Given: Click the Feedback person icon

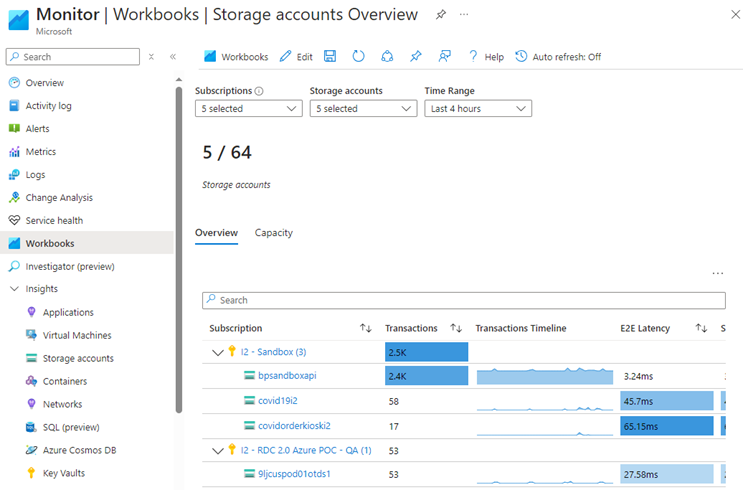Looking at the screenshot, I should pos(444,56).
